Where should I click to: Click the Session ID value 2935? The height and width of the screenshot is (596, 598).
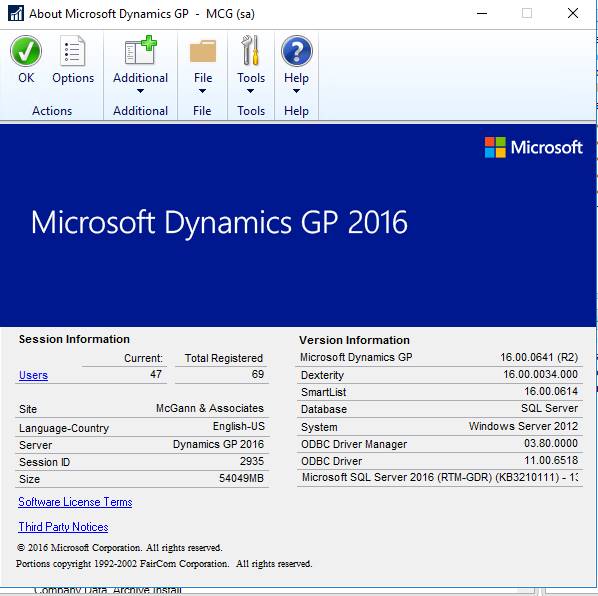point(252,461)
